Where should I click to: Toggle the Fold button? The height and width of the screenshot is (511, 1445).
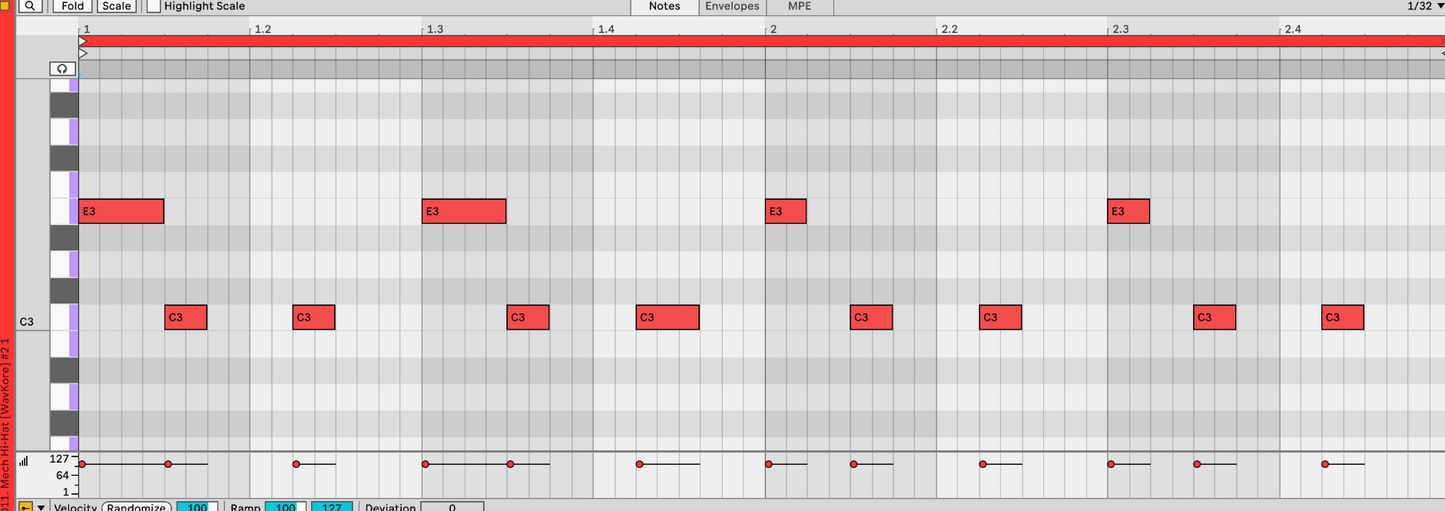[x=72, y=6]
